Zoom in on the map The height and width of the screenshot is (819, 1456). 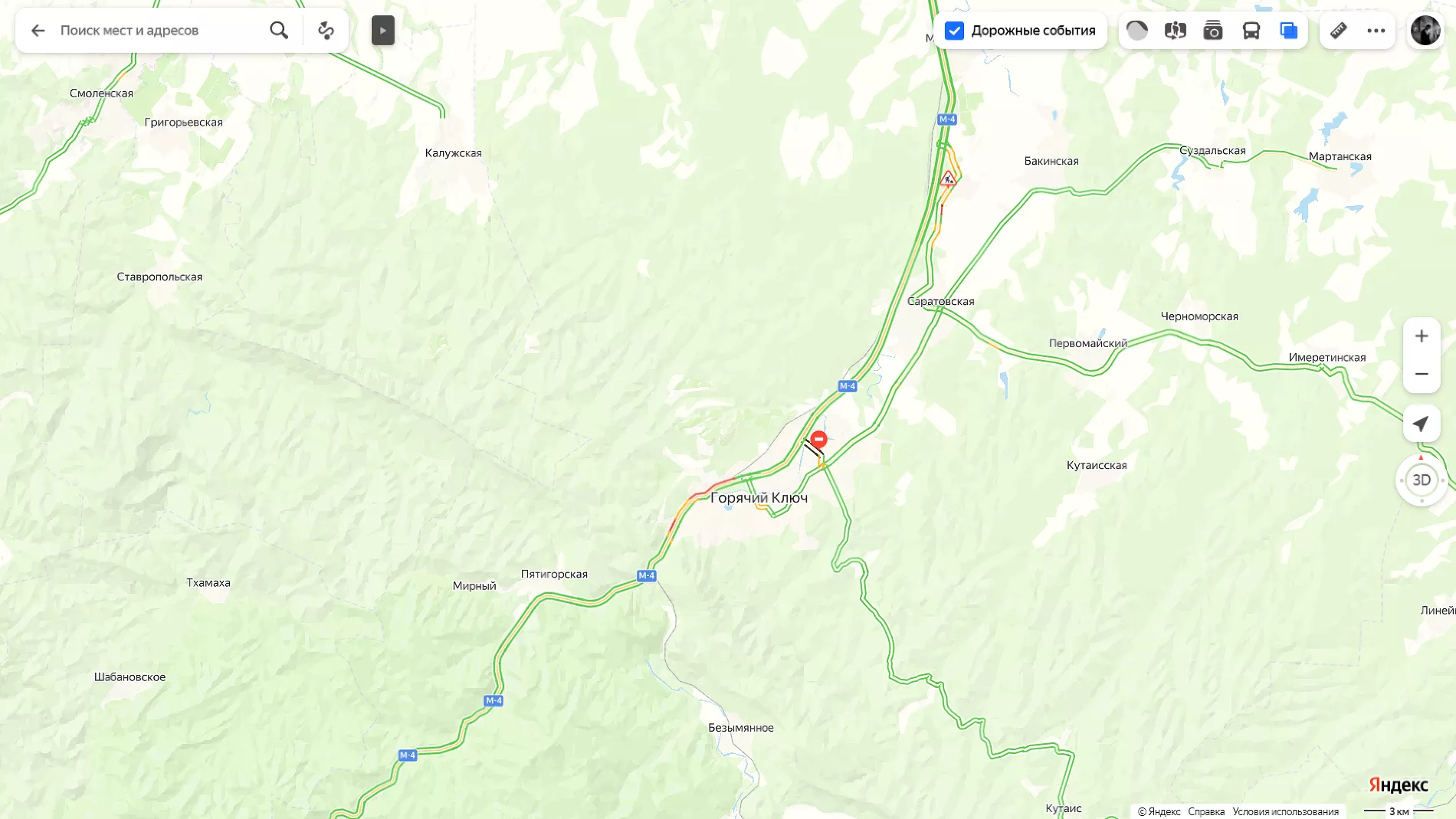[x=1422, y=336]
